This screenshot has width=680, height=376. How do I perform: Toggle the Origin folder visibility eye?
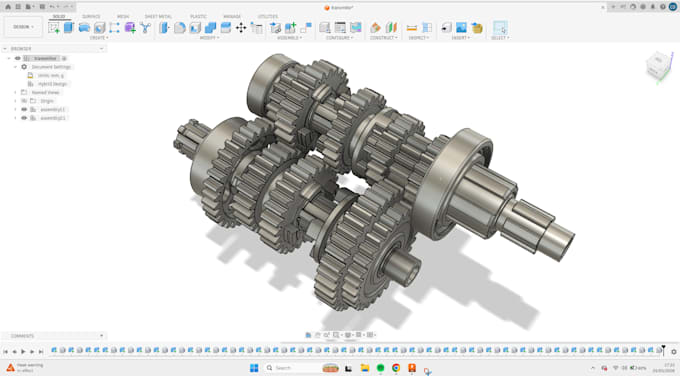click(24, 101)
